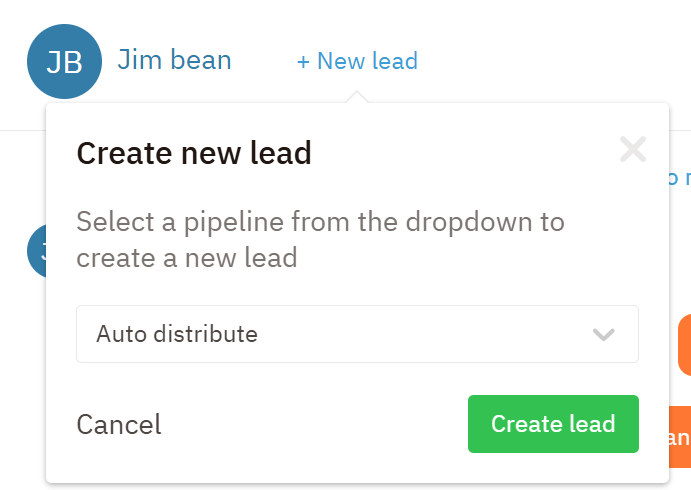Click the Select a pipeline instruction text

(320, 239)
